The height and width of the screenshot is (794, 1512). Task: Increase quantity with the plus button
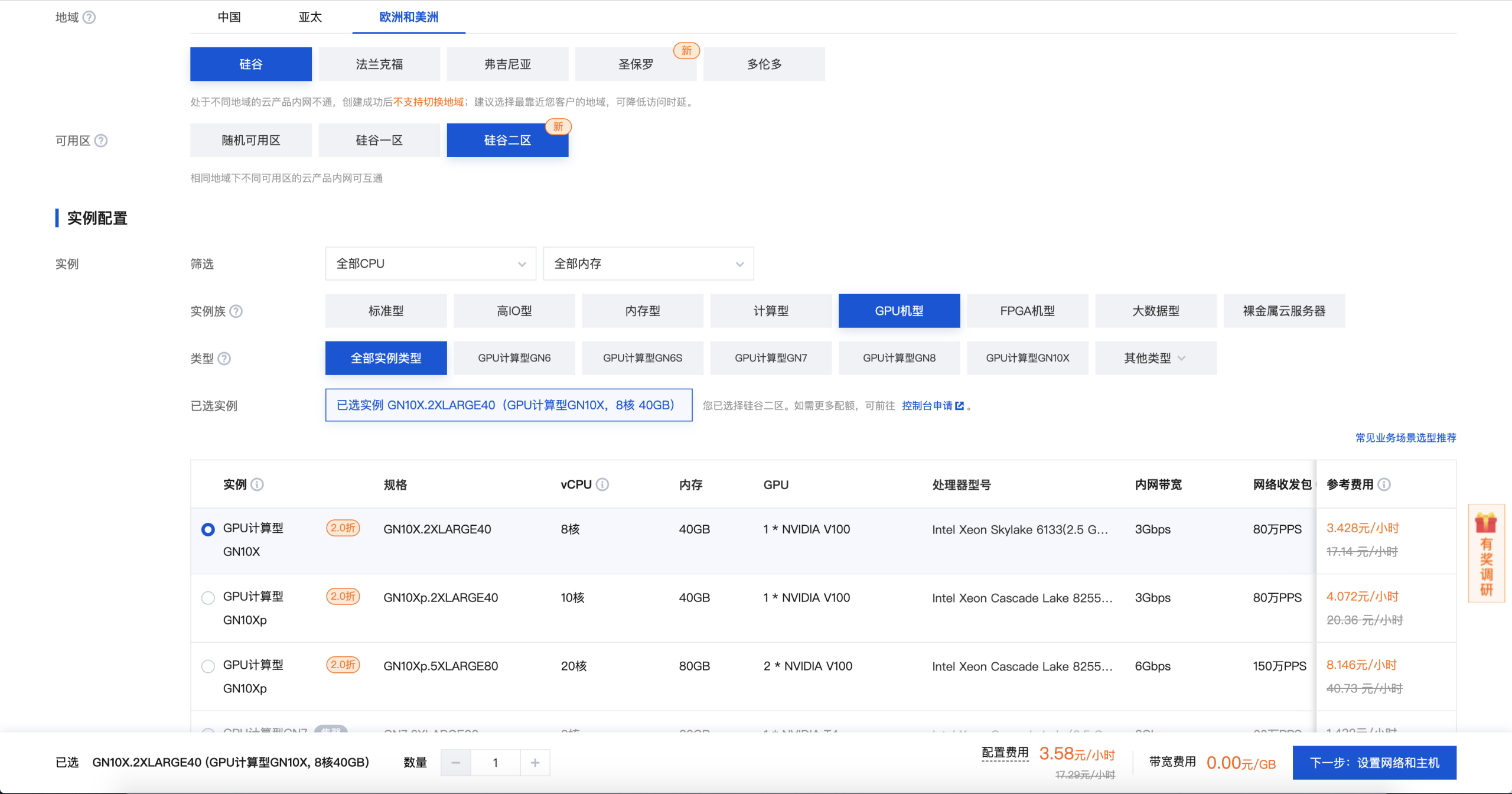pos(535,763)
